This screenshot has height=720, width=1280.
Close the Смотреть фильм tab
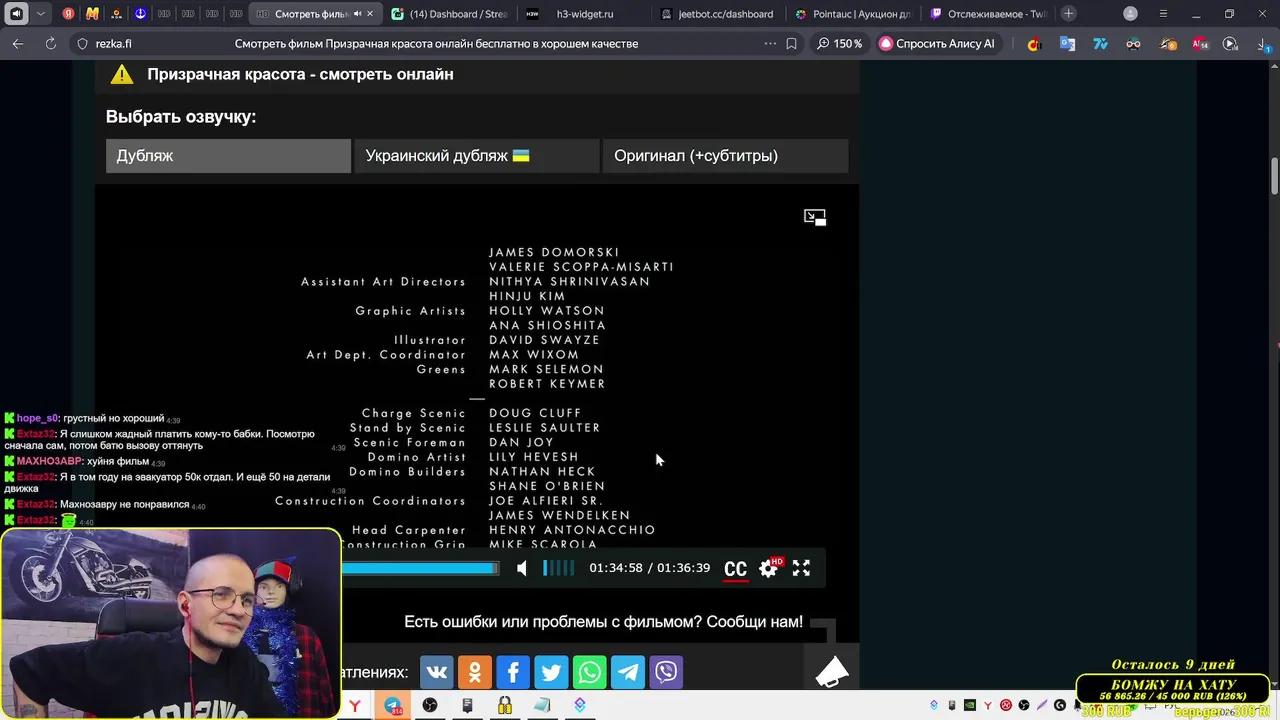(370, 14)
